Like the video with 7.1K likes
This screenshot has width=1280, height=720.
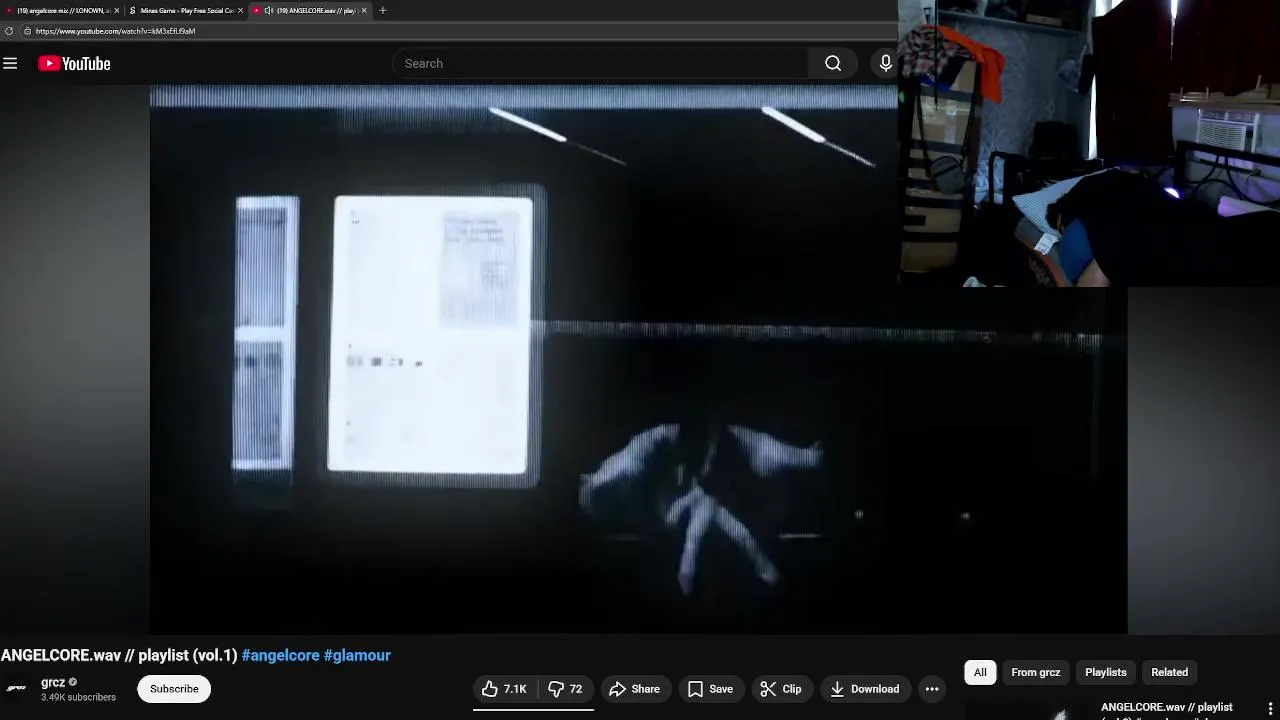(x=504, y=689)
